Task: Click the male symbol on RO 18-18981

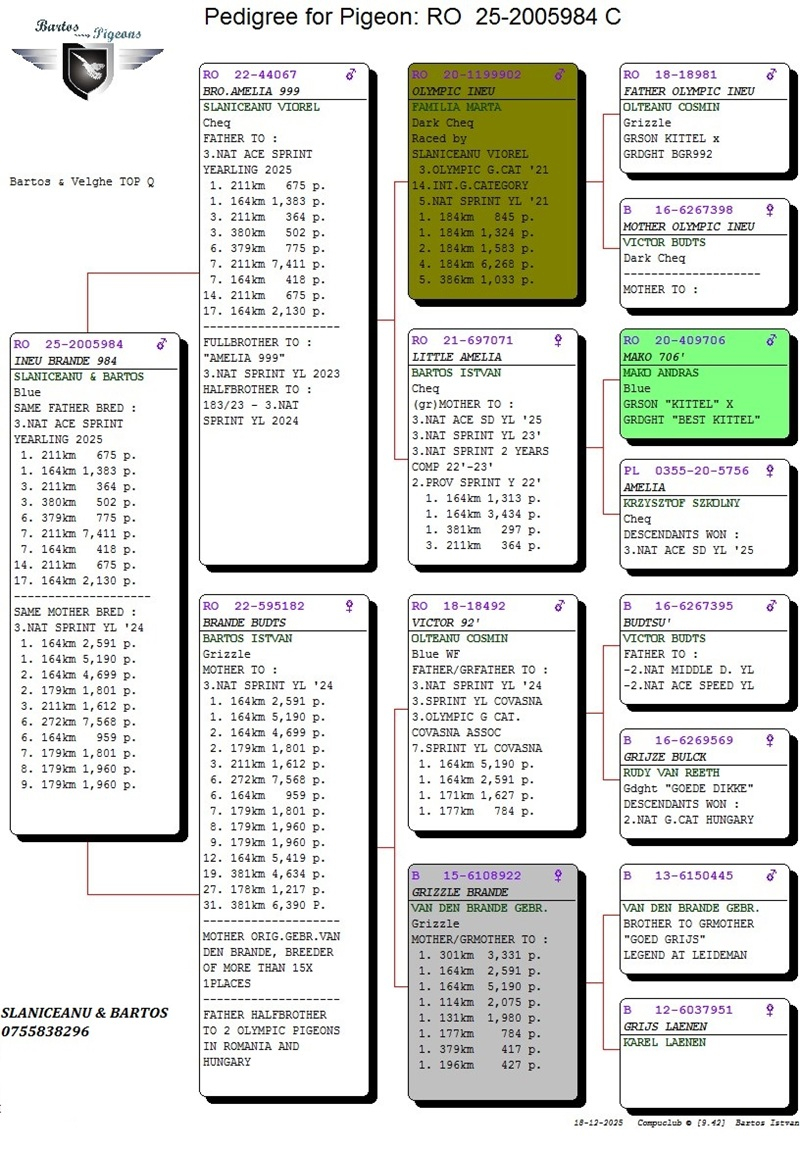Action: pyautogui.click(x=770, y=75)
